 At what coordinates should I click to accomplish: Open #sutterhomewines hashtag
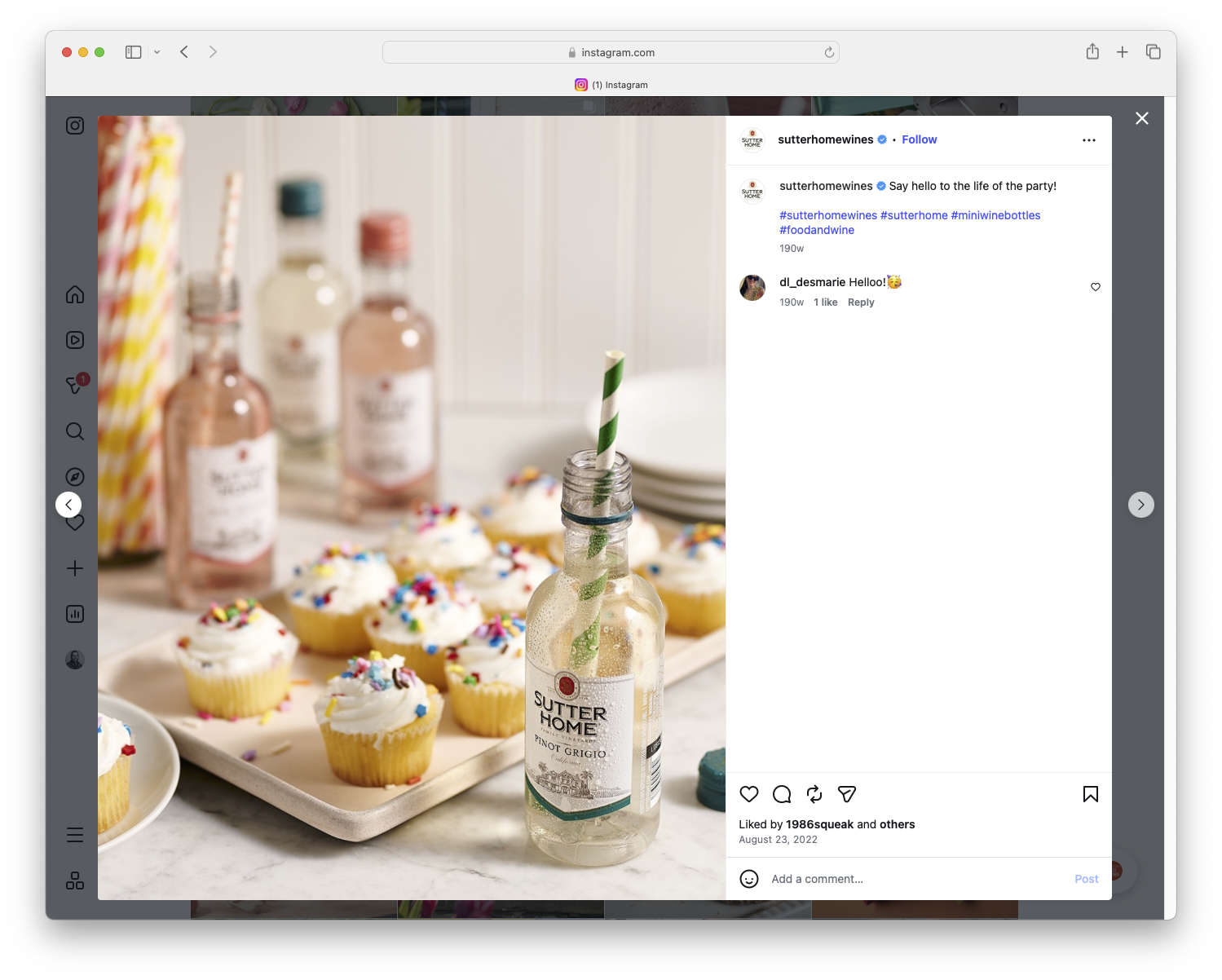click(828, 215)
